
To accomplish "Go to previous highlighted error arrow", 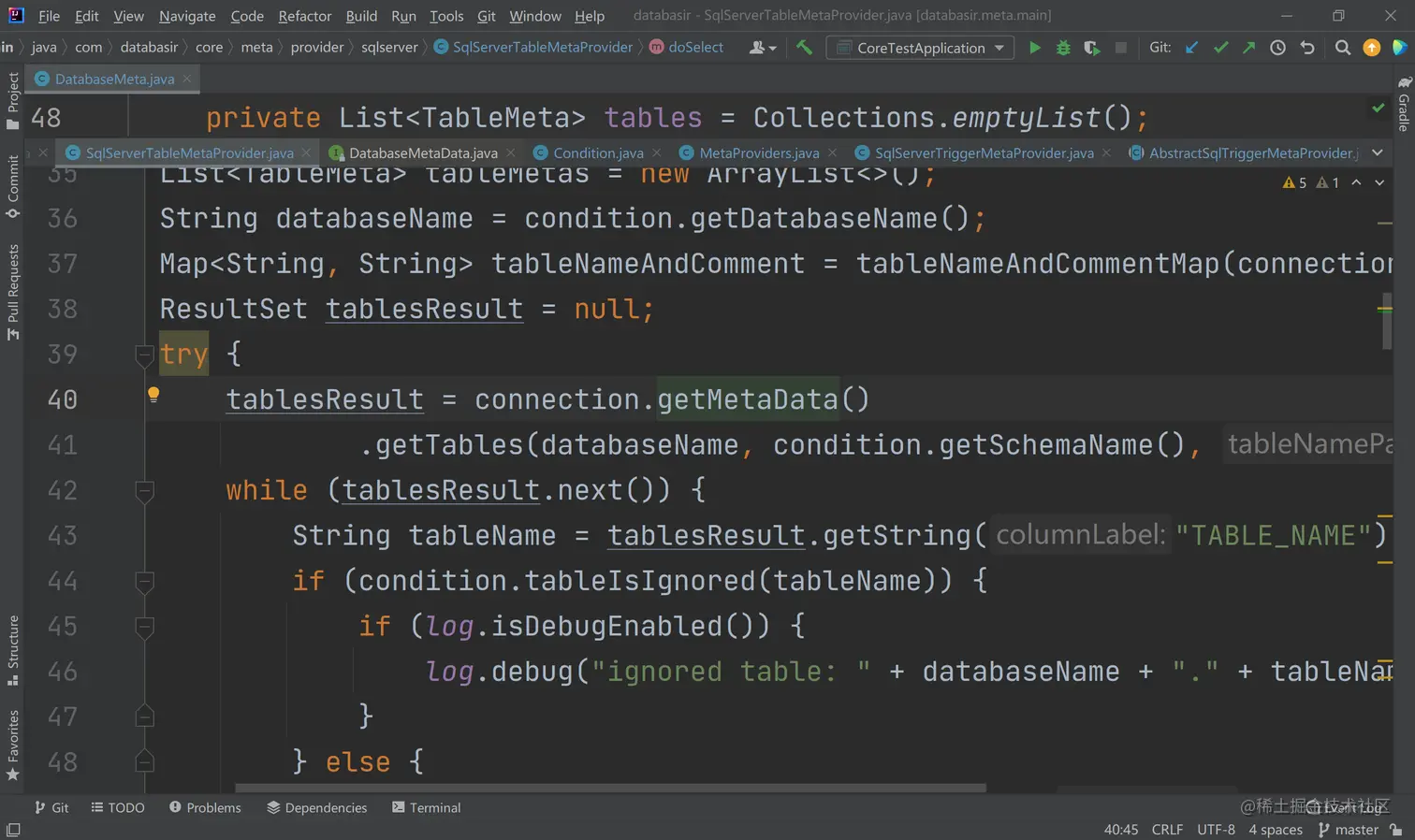I will pos(1356,182).
